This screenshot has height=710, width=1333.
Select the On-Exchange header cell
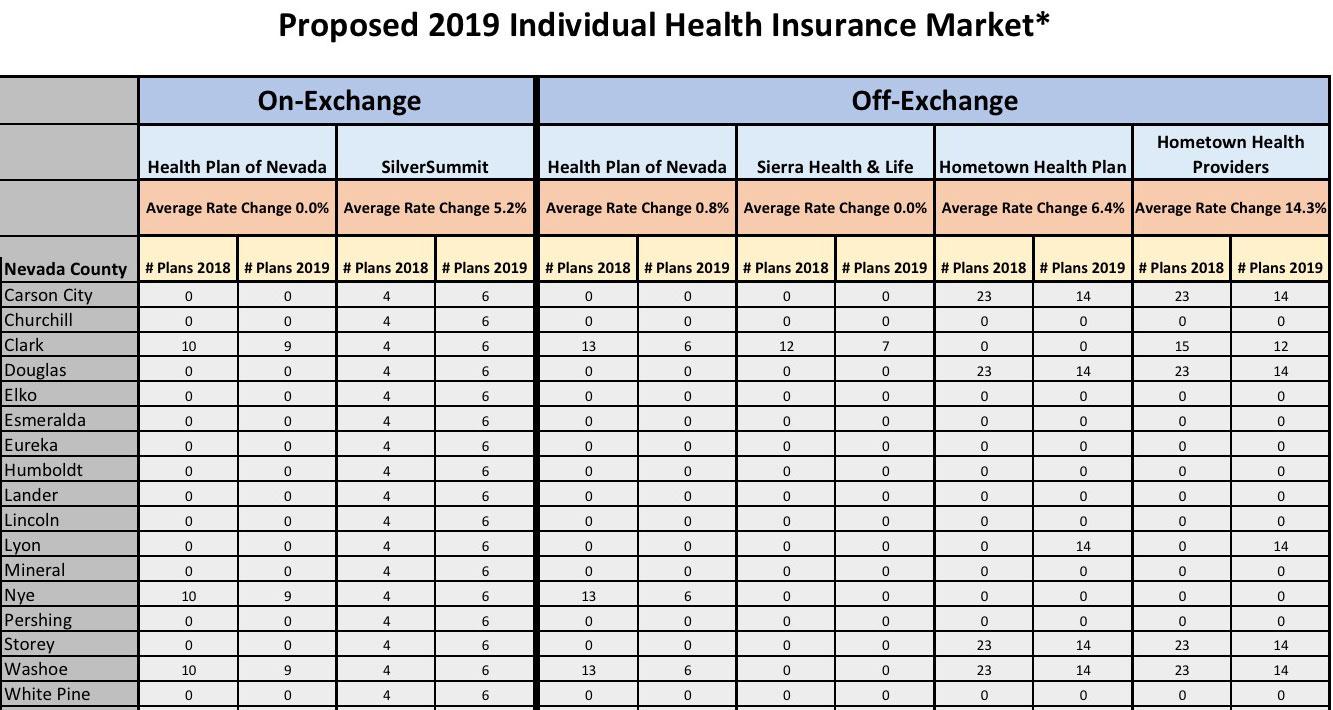338,100
